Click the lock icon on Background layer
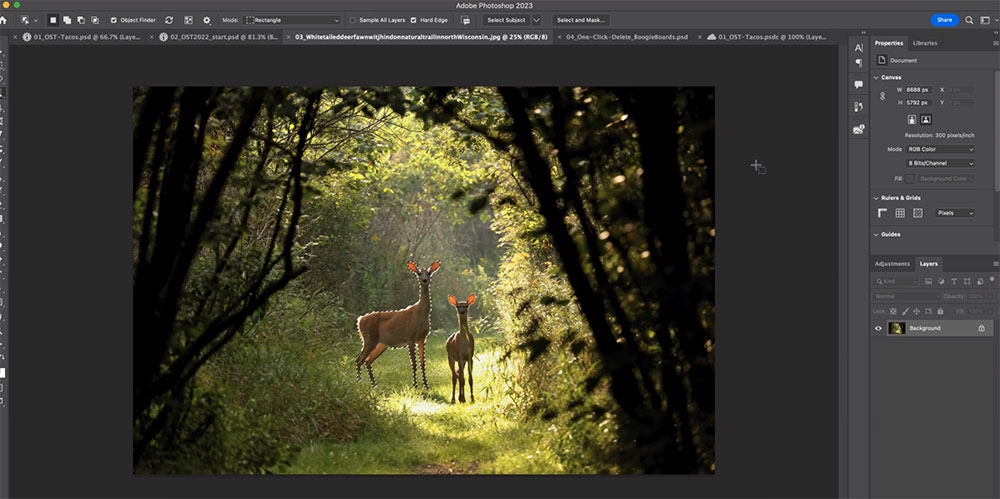Image resolution: width=1000 pixels, height=499 pixels. click(981, 328)
